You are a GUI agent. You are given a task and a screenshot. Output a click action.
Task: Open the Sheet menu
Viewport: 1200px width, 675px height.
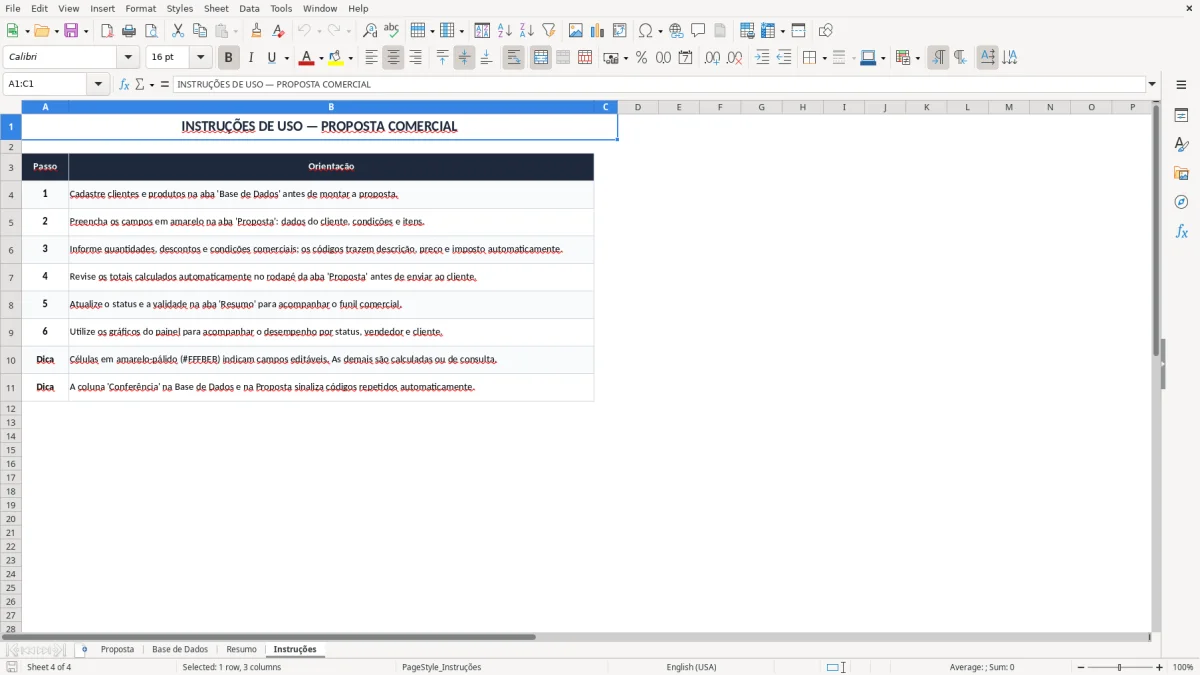click(216, 8)
